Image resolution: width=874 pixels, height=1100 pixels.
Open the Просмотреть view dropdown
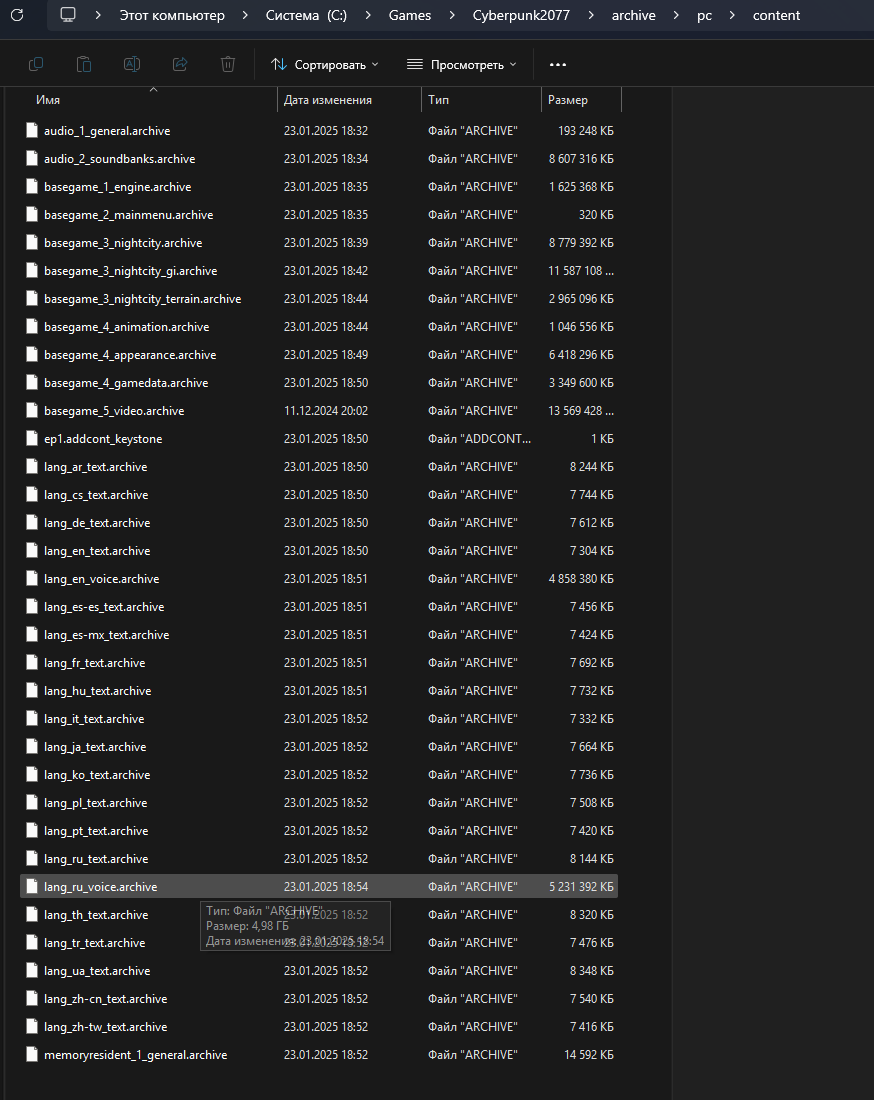coord(462,65)
